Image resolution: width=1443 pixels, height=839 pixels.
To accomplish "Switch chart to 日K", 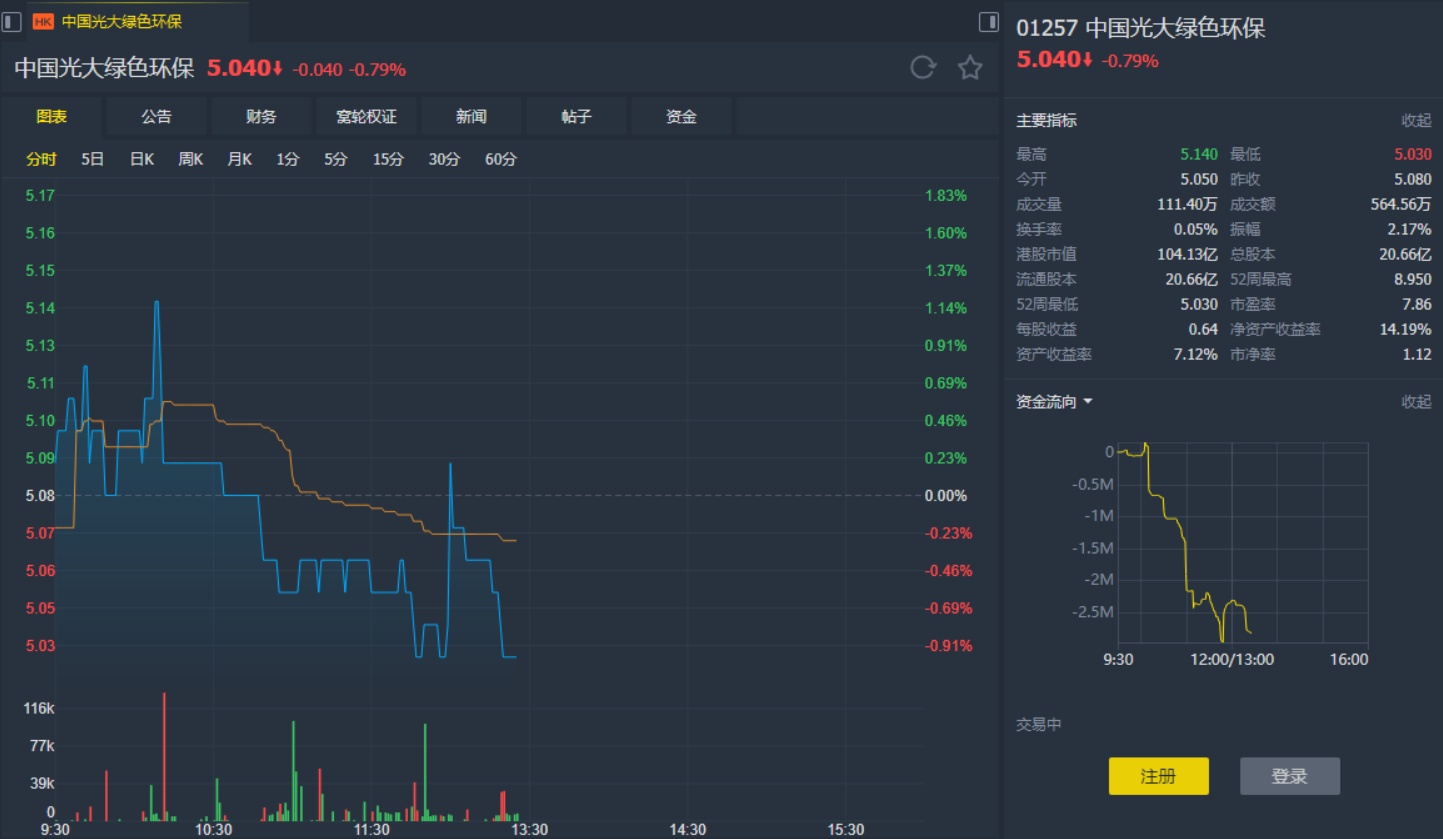I will point(142,159).
